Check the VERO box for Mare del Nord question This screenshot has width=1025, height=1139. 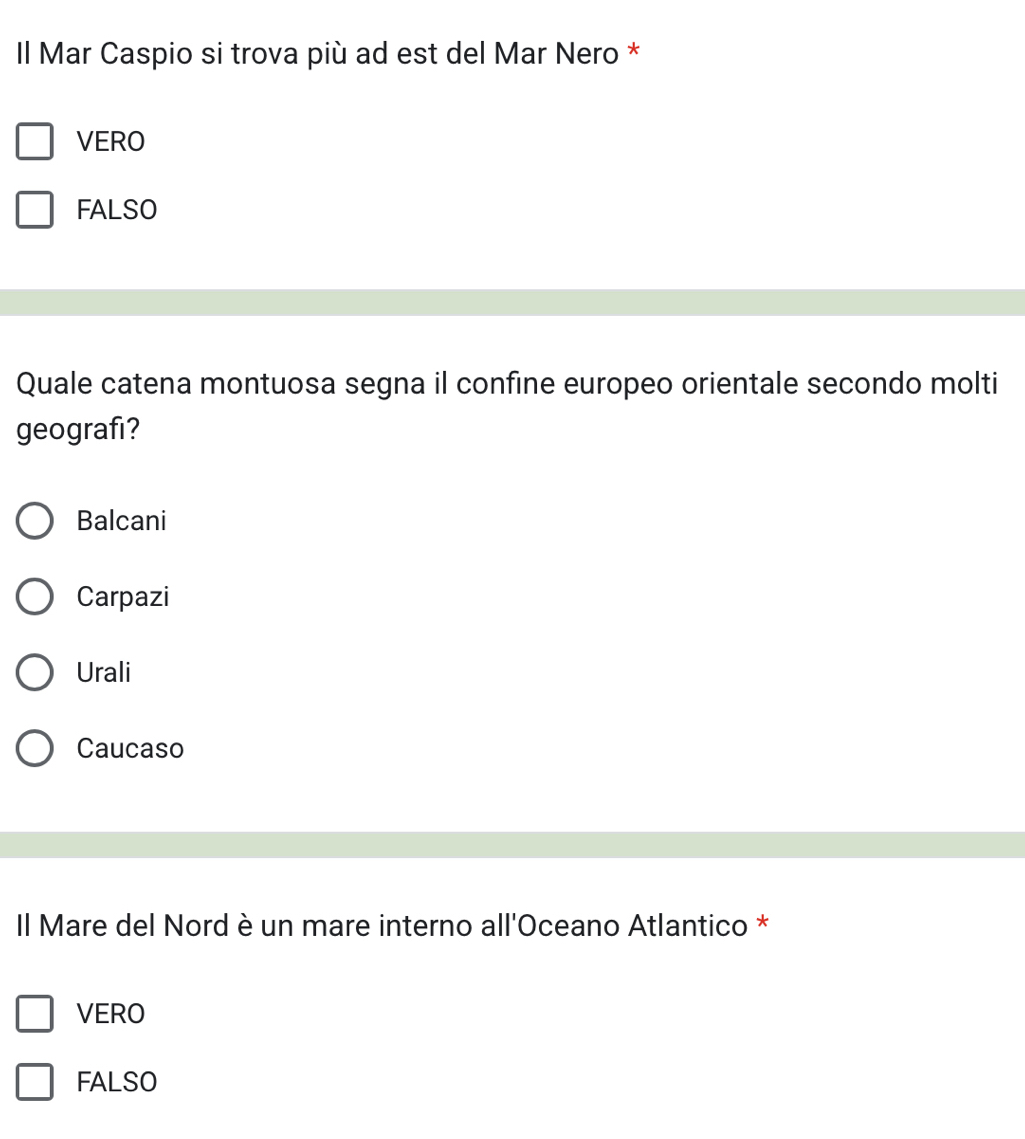click(x=35, y=1013)
